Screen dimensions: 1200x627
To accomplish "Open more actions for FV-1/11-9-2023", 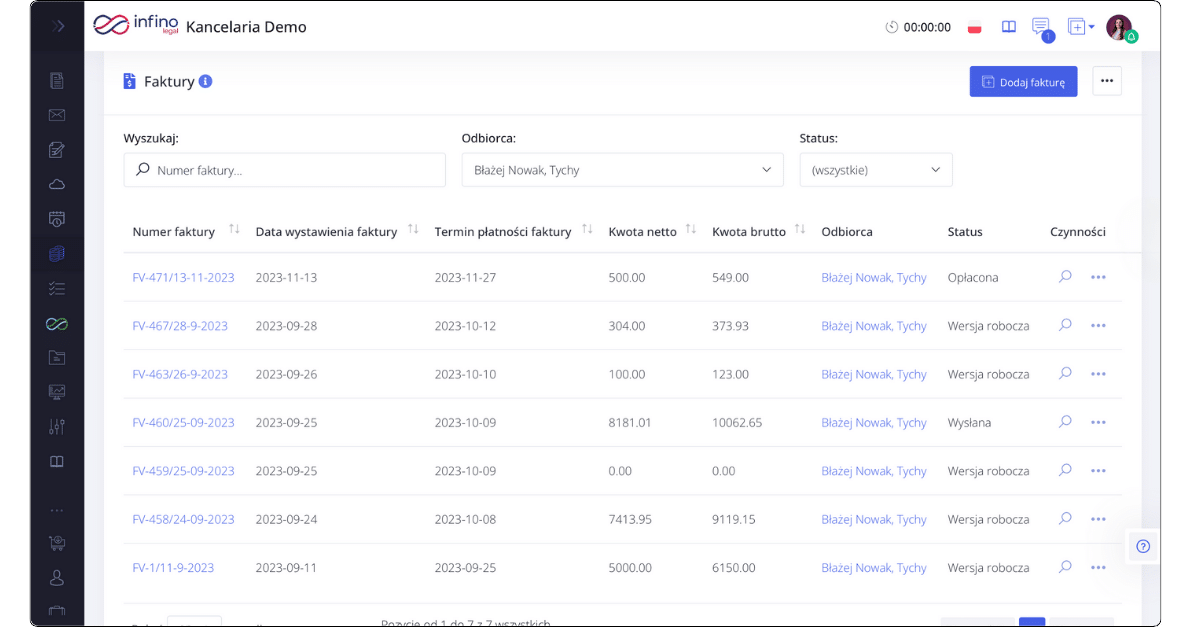I will click(1098, 568).
